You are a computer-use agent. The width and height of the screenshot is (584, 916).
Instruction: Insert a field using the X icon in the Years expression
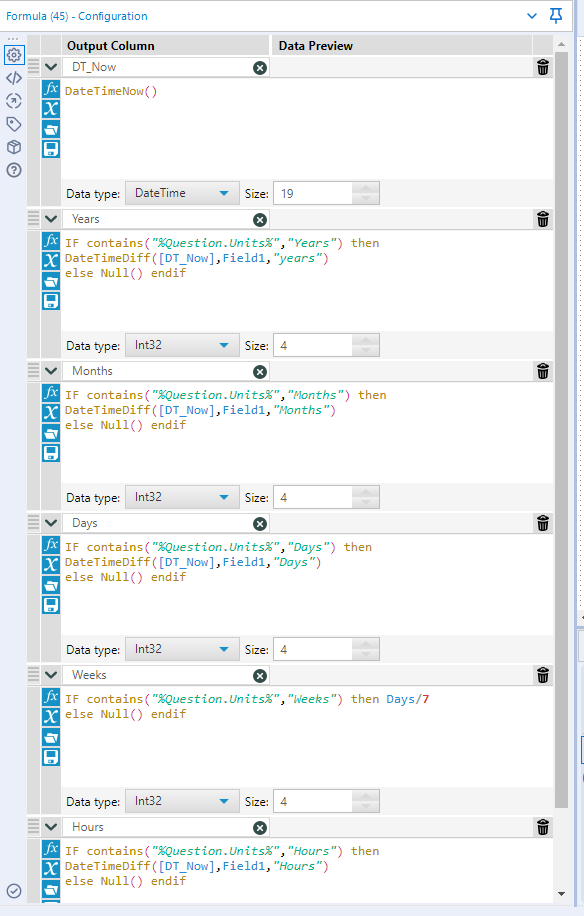(x=50, y=260)
